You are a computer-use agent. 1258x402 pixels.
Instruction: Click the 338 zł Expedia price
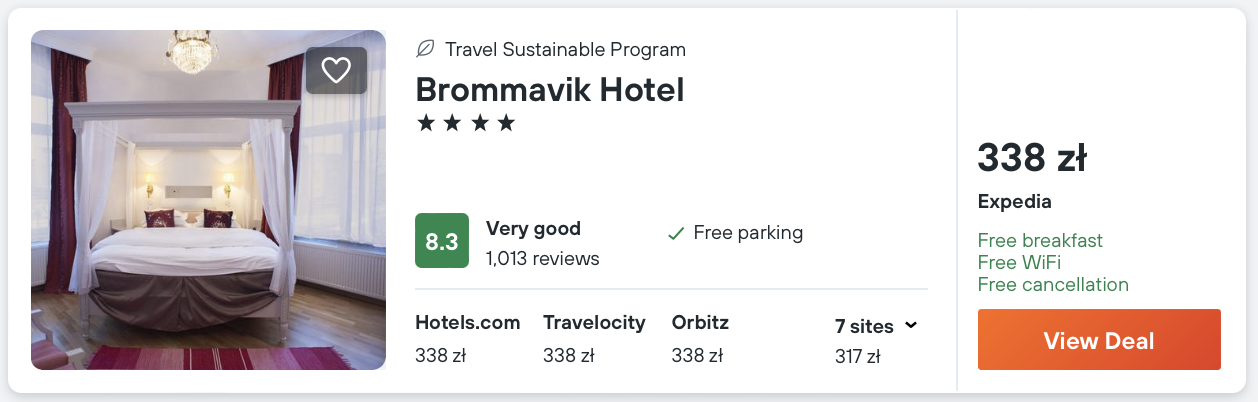(x=1031, y=158)
